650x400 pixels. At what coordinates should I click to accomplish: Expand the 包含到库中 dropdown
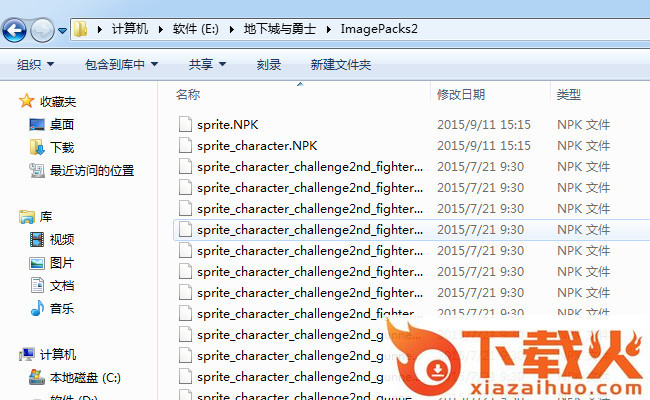(x=121, y=64)
